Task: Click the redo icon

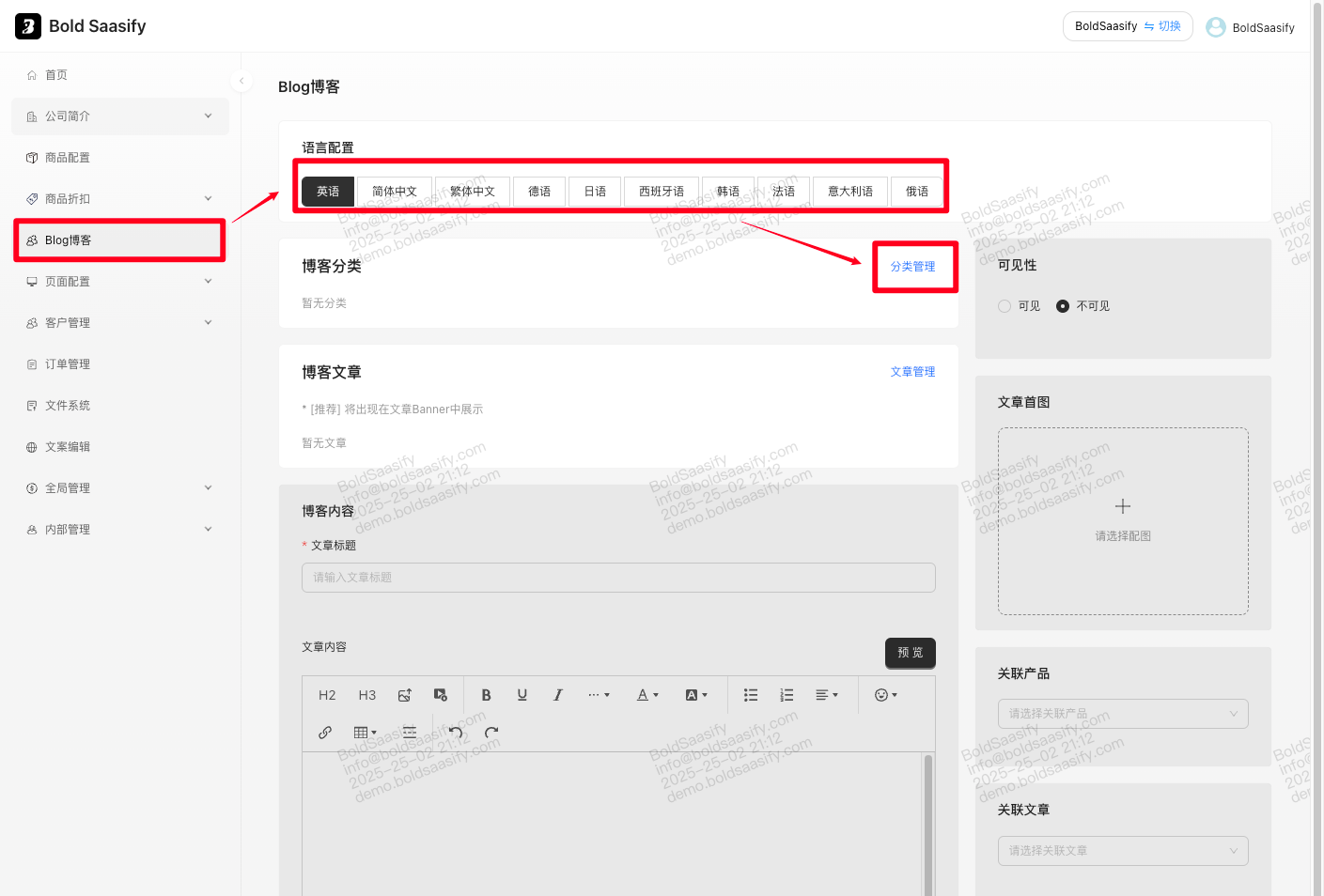Action: pyautogui.click(x=491, y=733)
